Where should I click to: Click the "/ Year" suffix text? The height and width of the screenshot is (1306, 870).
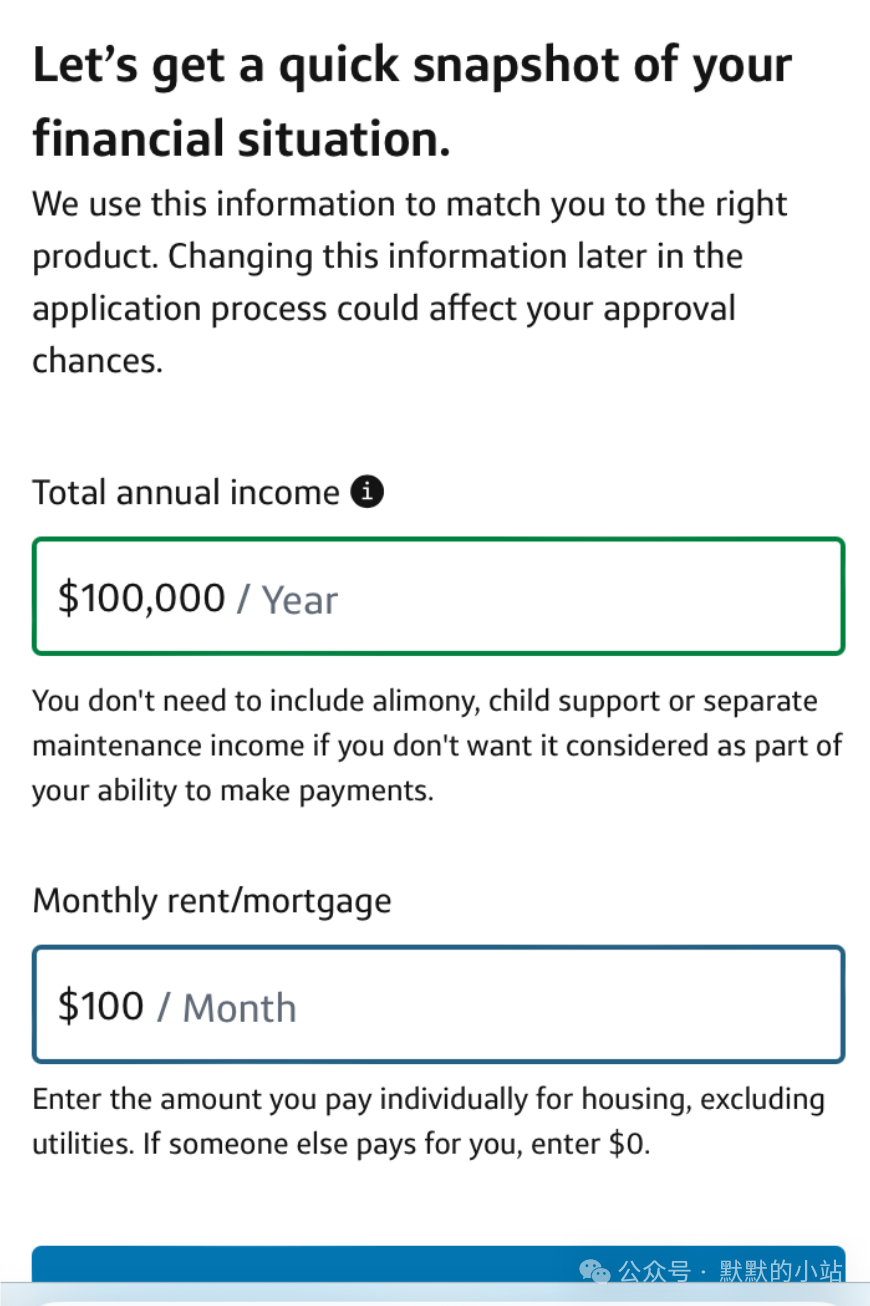287,600
